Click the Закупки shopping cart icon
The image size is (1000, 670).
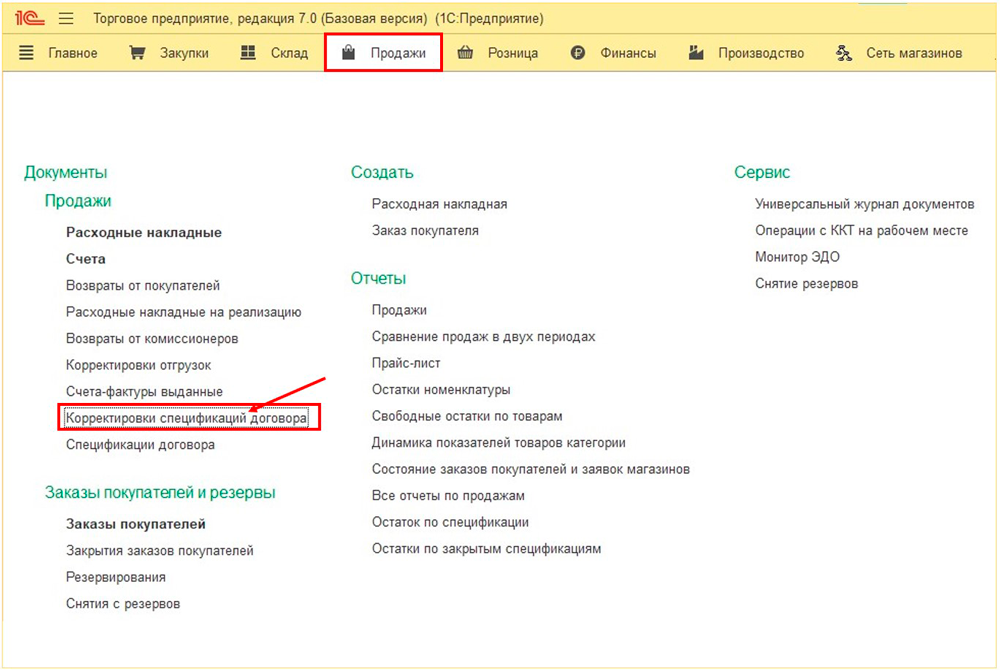[x=138, y=53]
